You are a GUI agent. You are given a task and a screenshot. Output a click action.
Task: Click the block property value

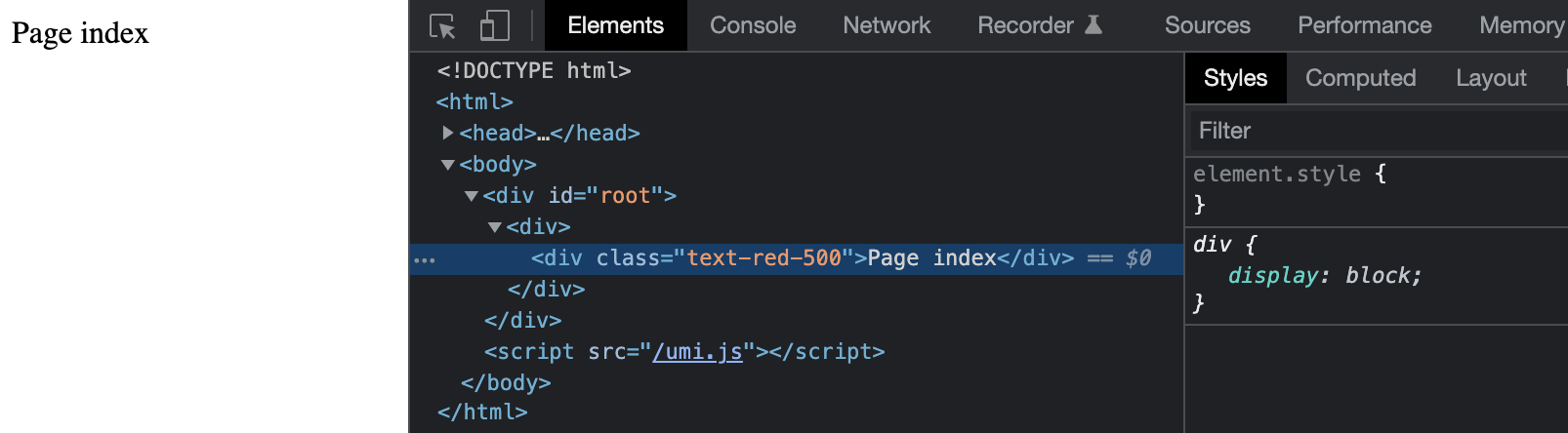point(1378,276)
